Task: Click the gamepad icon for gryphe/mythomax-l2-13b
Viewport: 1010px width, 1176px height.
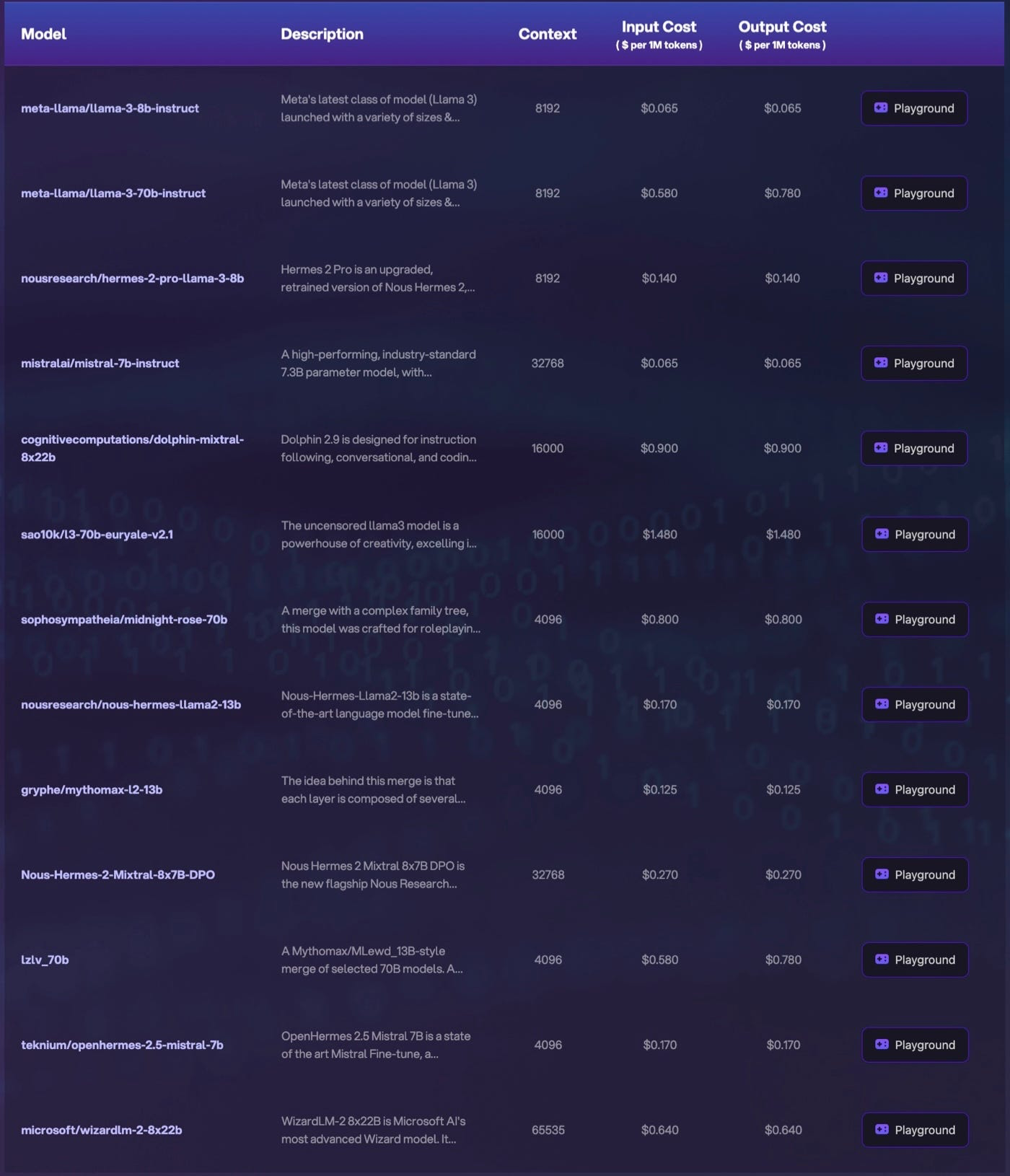Action: tap(882, 789)
